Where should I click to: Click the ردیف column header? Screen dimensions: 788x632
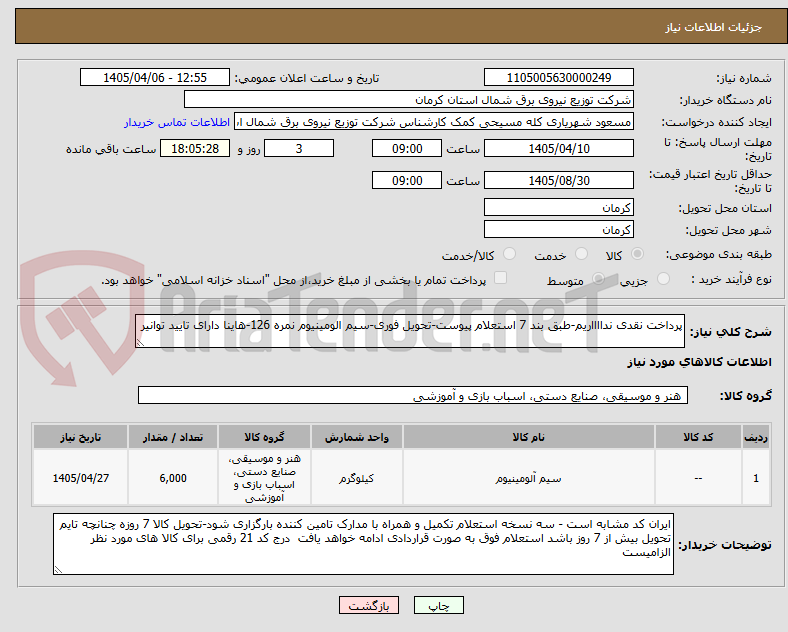pyautogui.click(x=756, y=437)
